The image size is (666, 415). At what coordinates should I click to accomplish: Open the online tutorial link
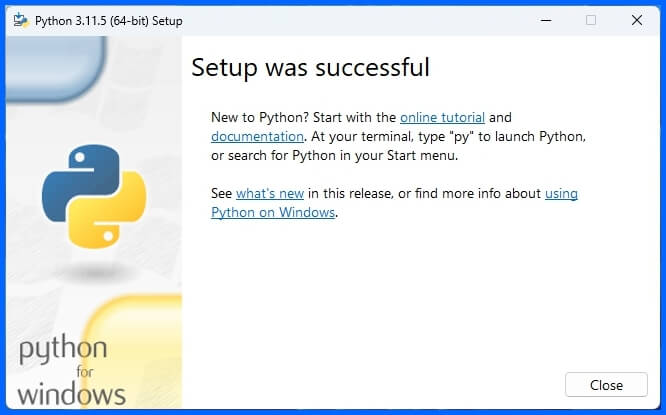(x=442, y=117)
